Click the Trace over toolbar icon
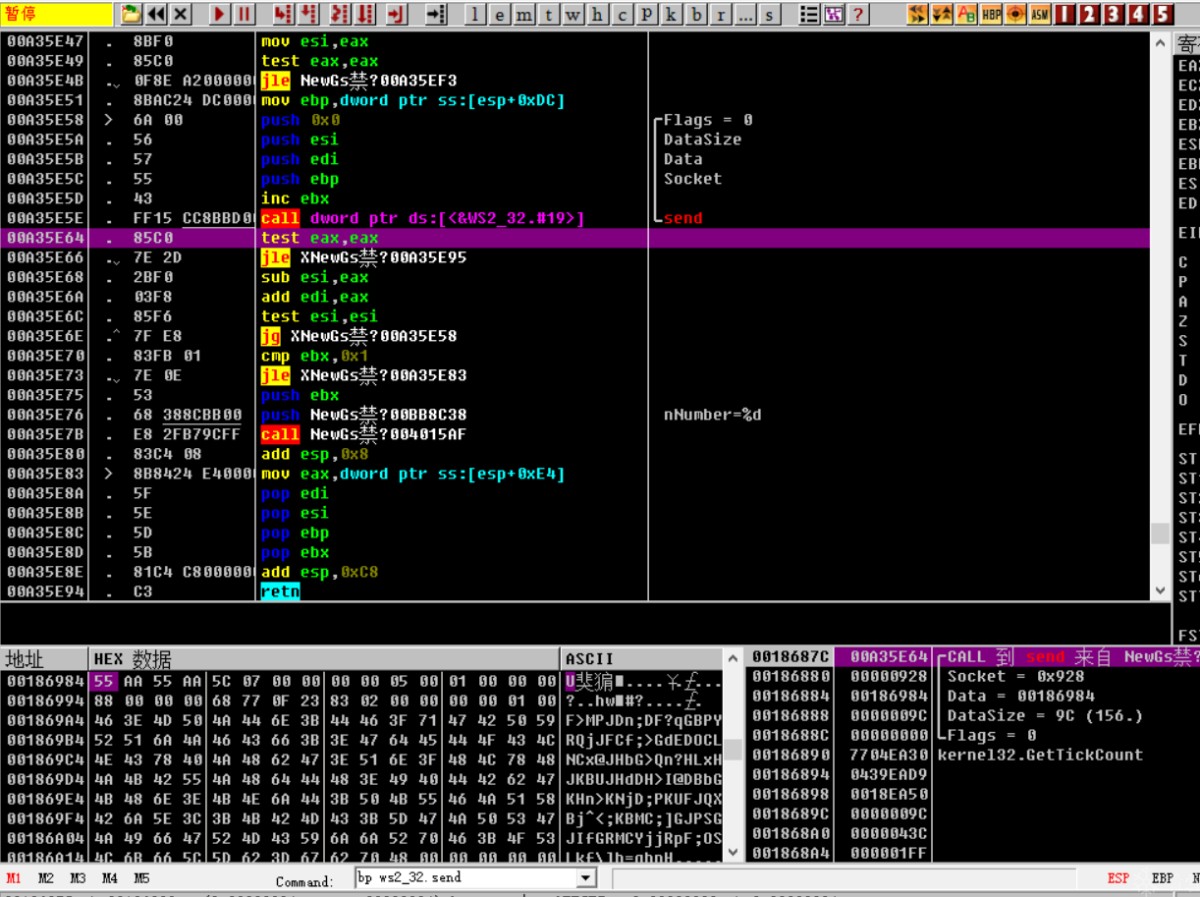The height and width of the screenshot is (897, 1200). 365,14
